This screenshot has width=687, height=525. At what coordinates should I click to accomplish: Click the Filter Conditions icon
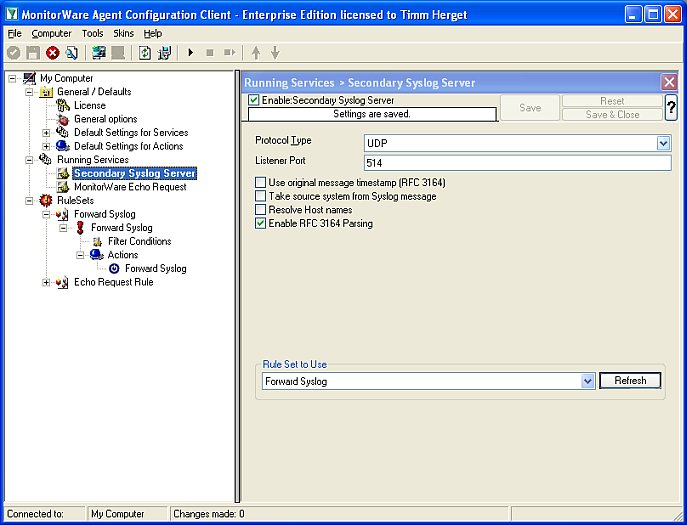coord(97,241)
